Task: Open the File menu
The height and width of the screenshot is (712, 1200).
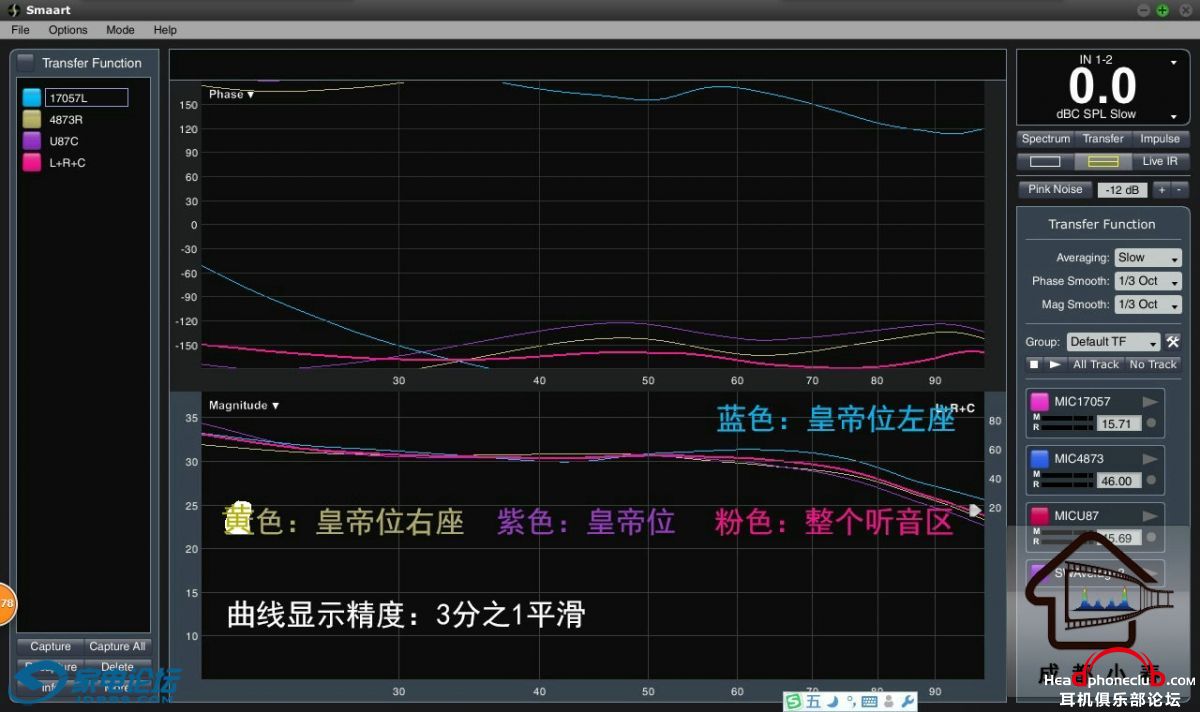Action: [20, 30]
